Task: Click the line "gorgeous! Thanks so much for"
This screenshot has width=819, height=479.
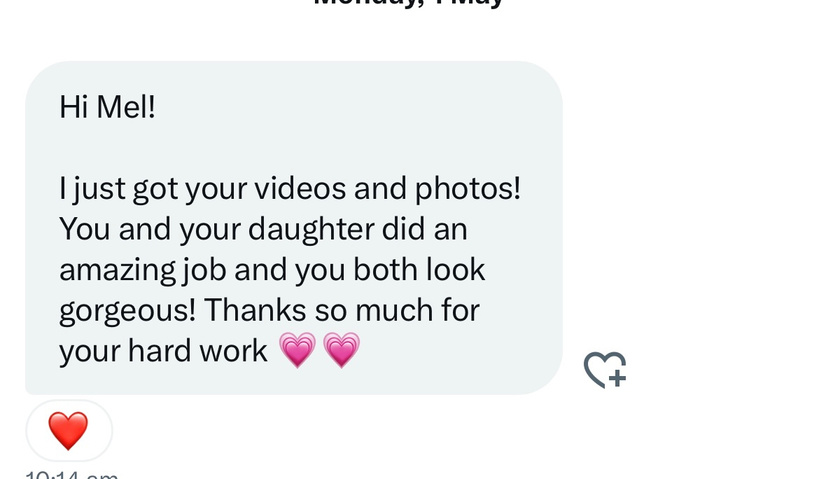Action: point(269,310)
